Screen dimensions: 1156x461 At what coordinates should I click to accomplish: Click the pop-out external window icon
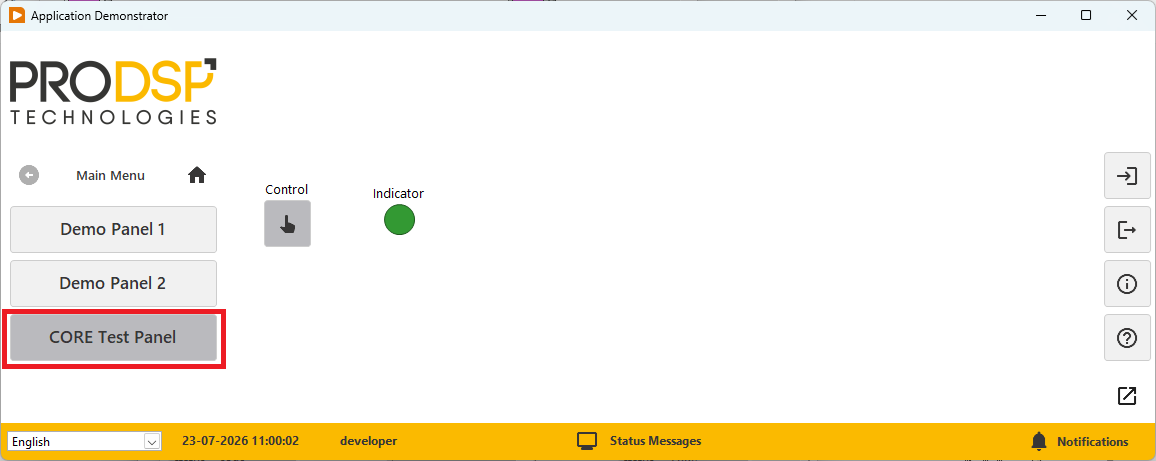click(1127, 395)
